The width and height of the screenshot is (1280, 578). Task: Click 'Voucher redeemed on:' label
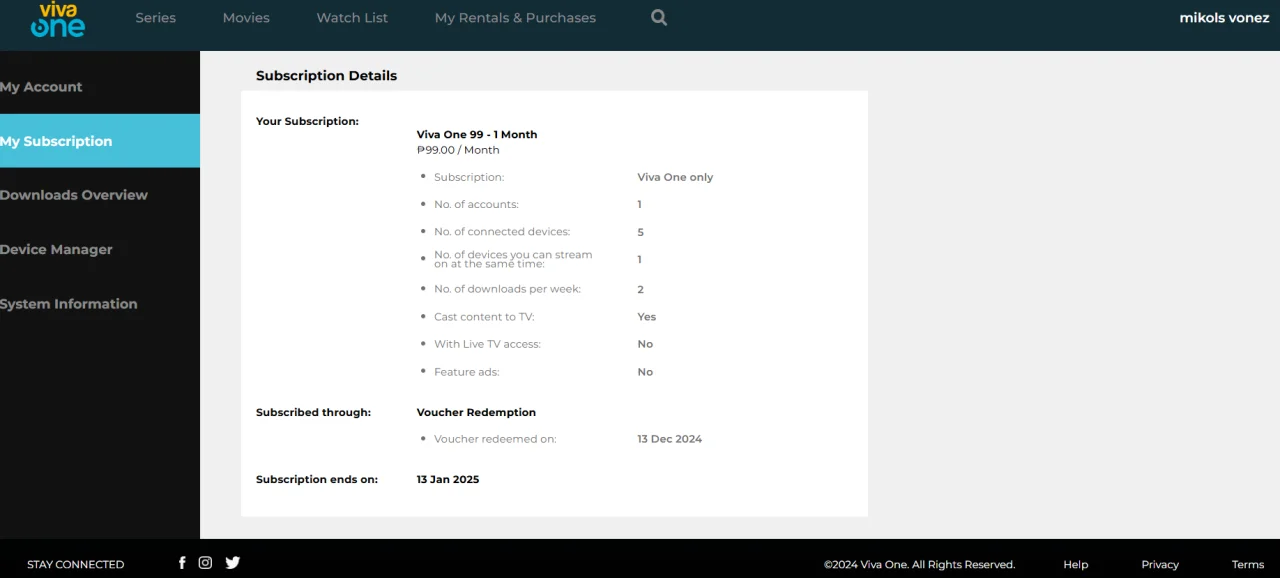tap(495, 439)
